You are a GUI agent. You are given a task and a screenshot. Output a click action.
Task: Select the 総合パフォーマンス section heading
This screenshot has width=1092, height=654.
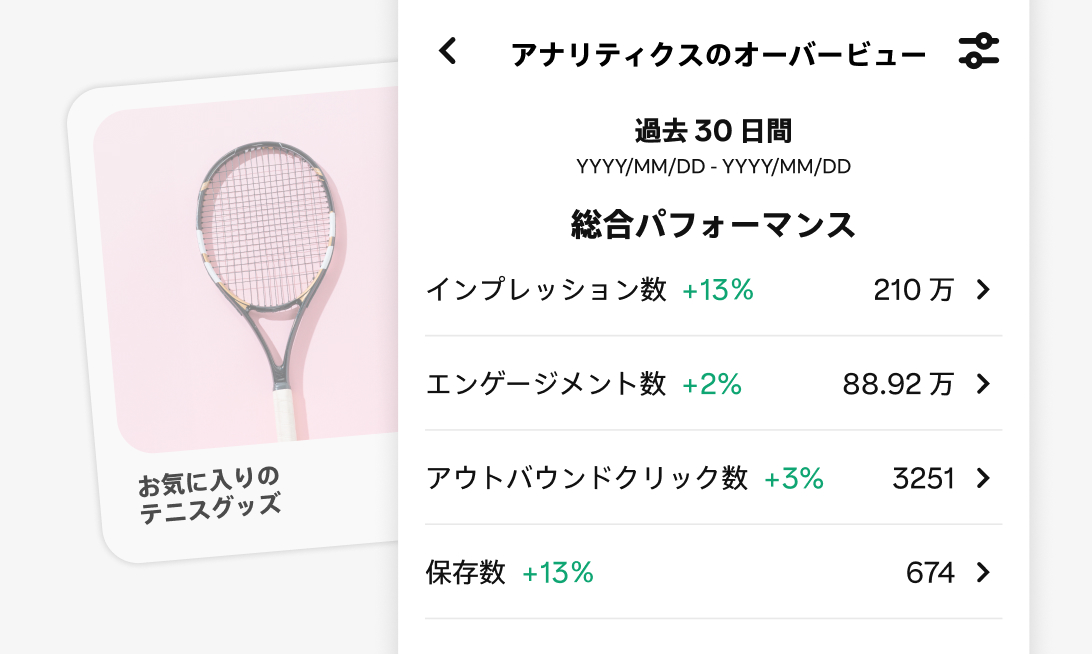coord(712,224)
